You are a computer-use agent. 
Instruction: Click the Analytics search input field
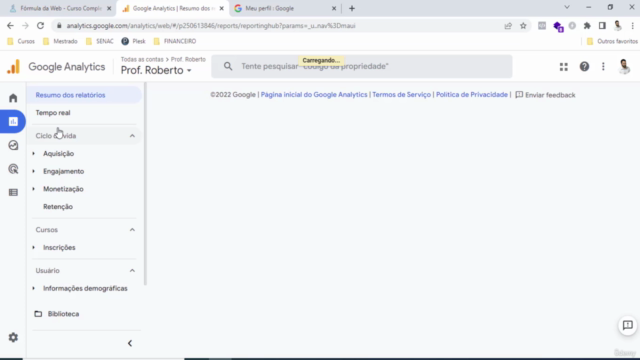(362, 66)
